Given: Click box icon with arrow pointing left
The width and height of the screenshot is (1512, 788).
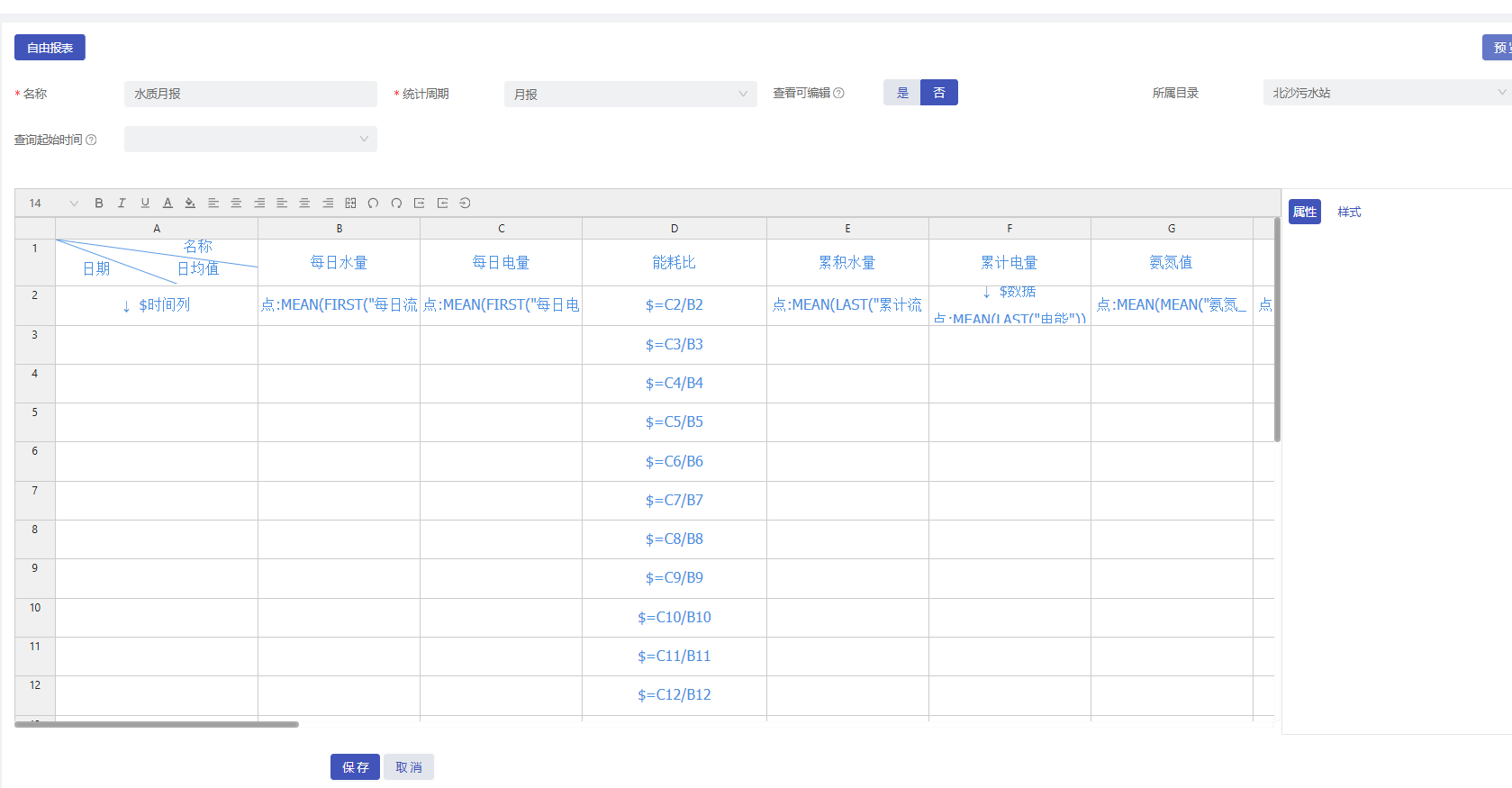Looking at the screenshot, I should pyautogui.click(x=442, y=204).
